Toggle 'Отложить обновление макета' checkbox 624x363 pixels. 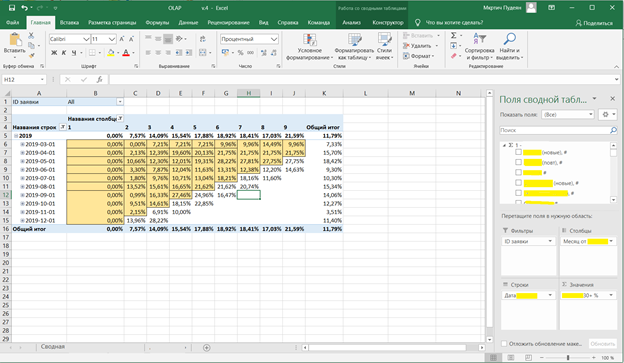[504, 343]
